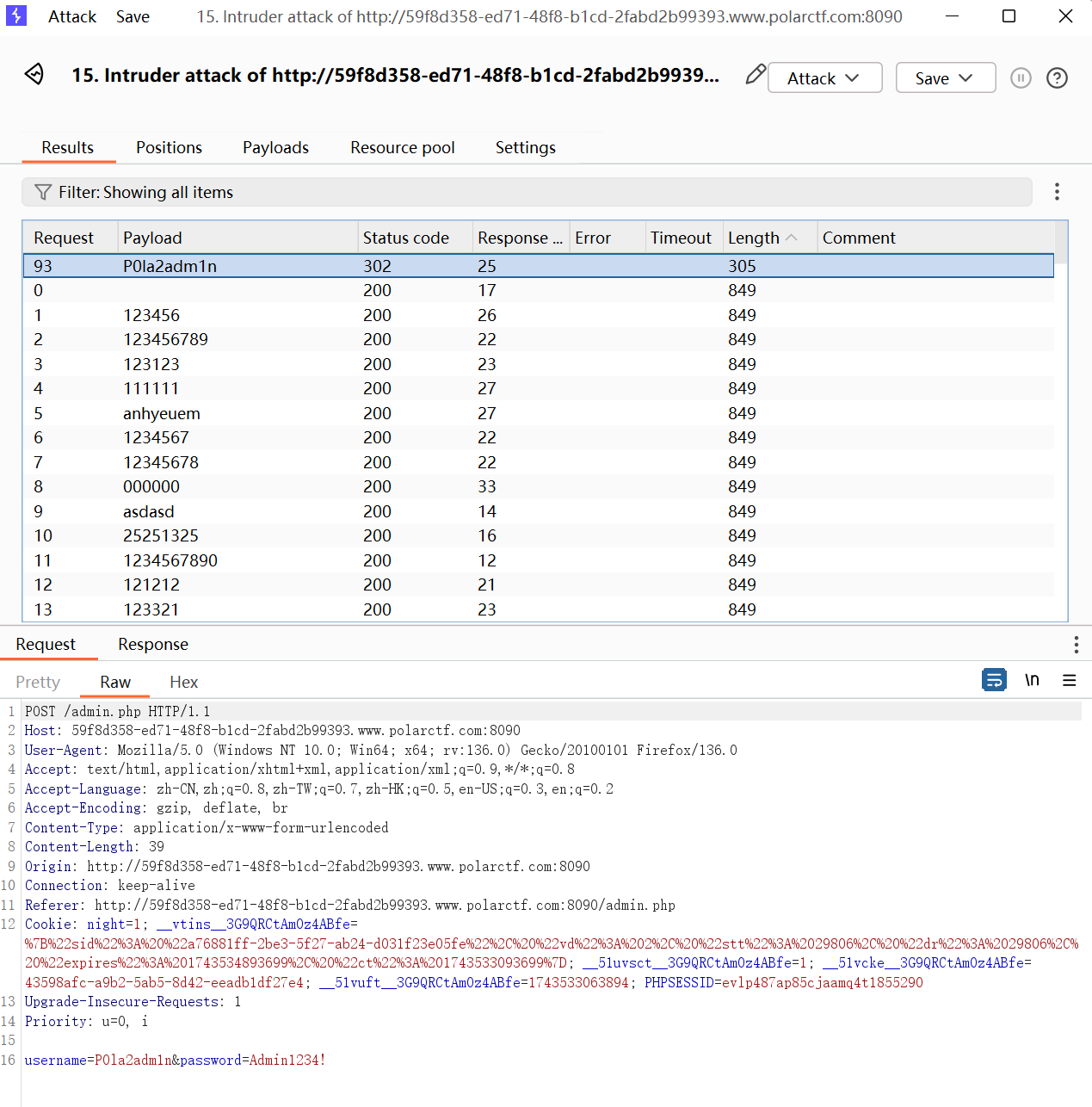This screenshot has width=1092, height=1107.
Task: Minimize the Intruder attack window
Action: [x=952, y=16]
